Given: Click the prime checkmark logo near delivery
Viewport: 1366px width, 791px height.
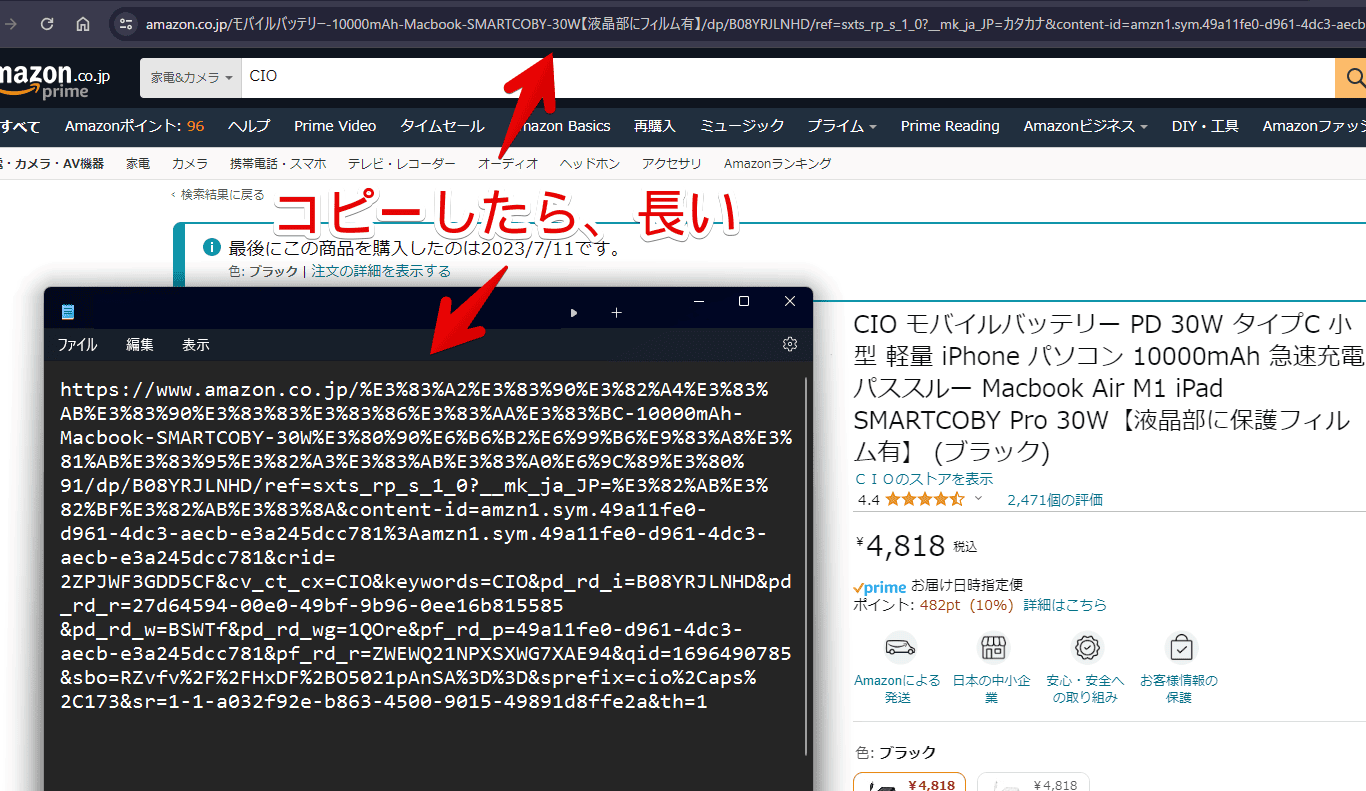Looking at the screenshot, I should [x=879, y=587].
